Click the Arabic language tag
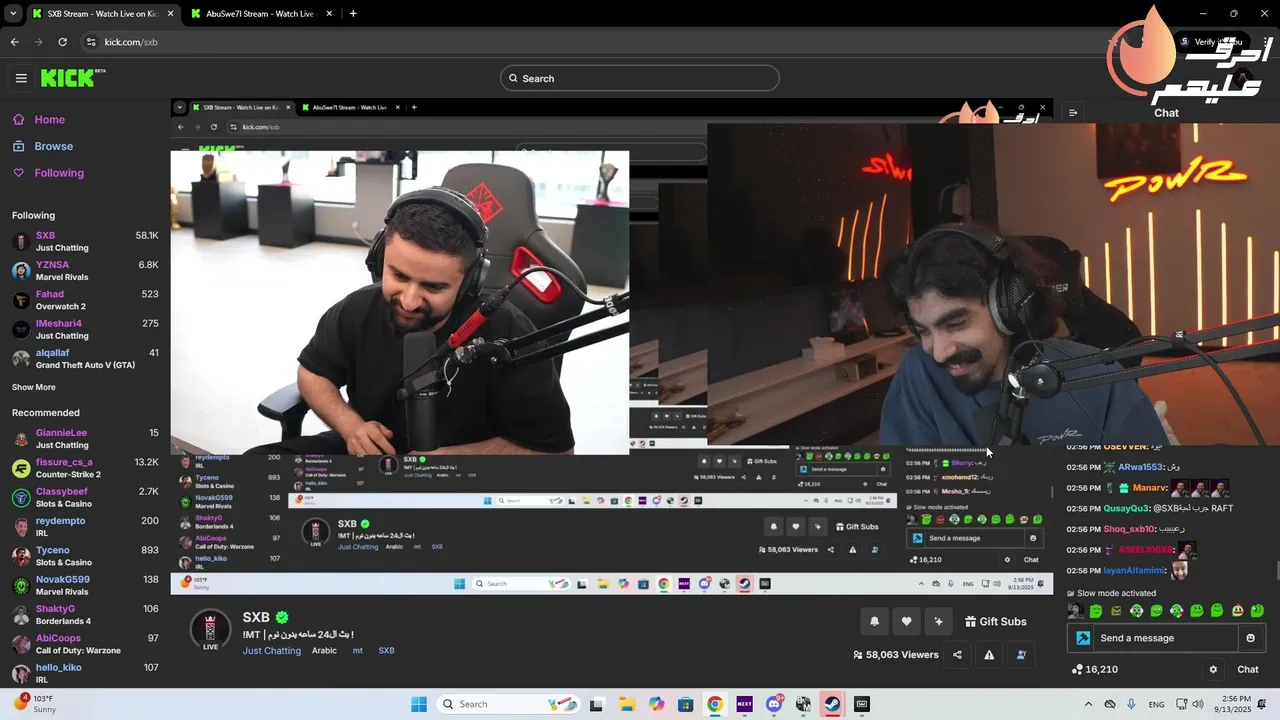This screenshot has width=1280, height=720. pyautogui.click(x=324, y=651)
